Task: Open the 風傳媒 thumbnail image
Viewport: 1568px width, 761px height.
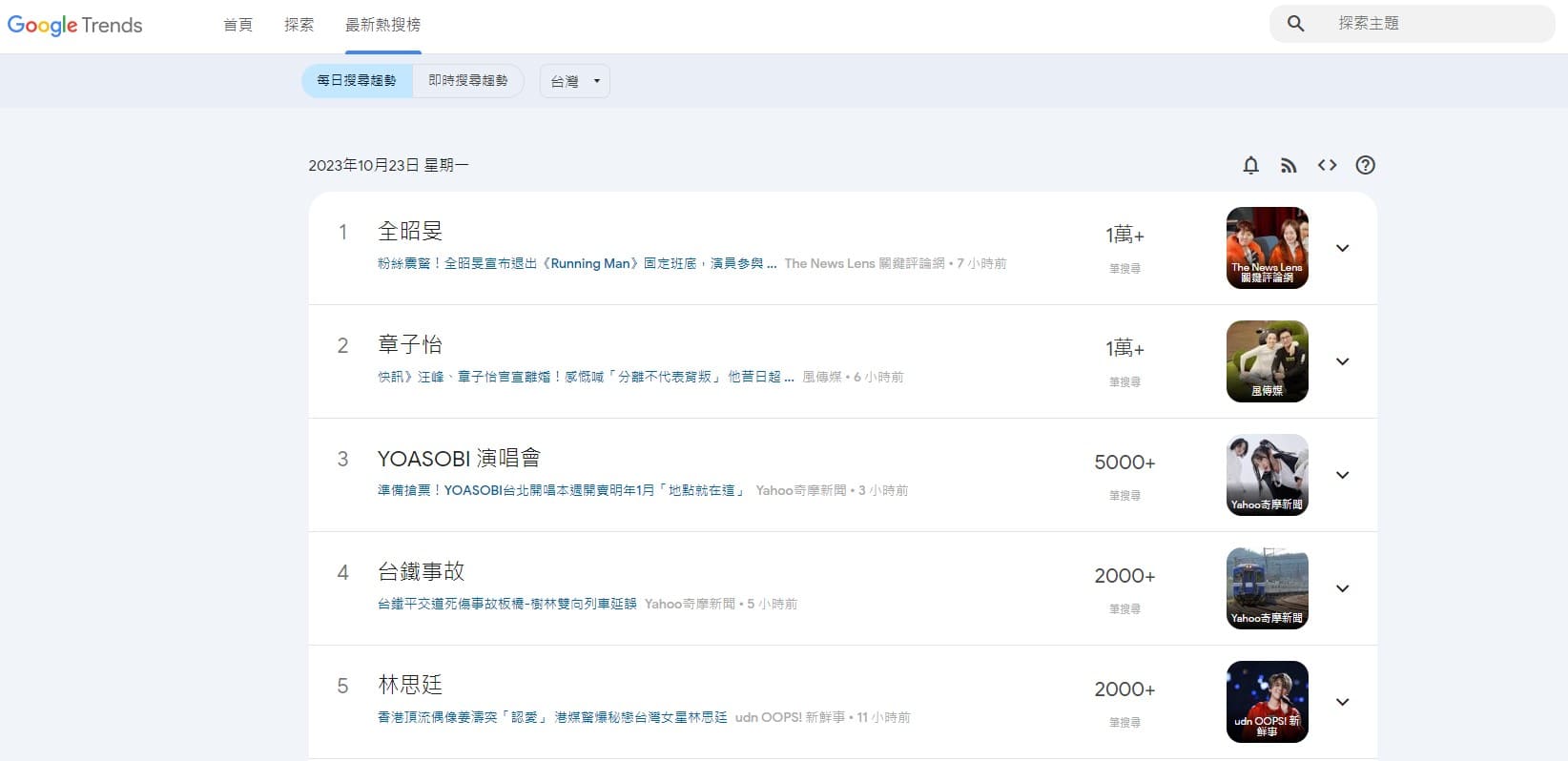Action: pos(1267,361)
